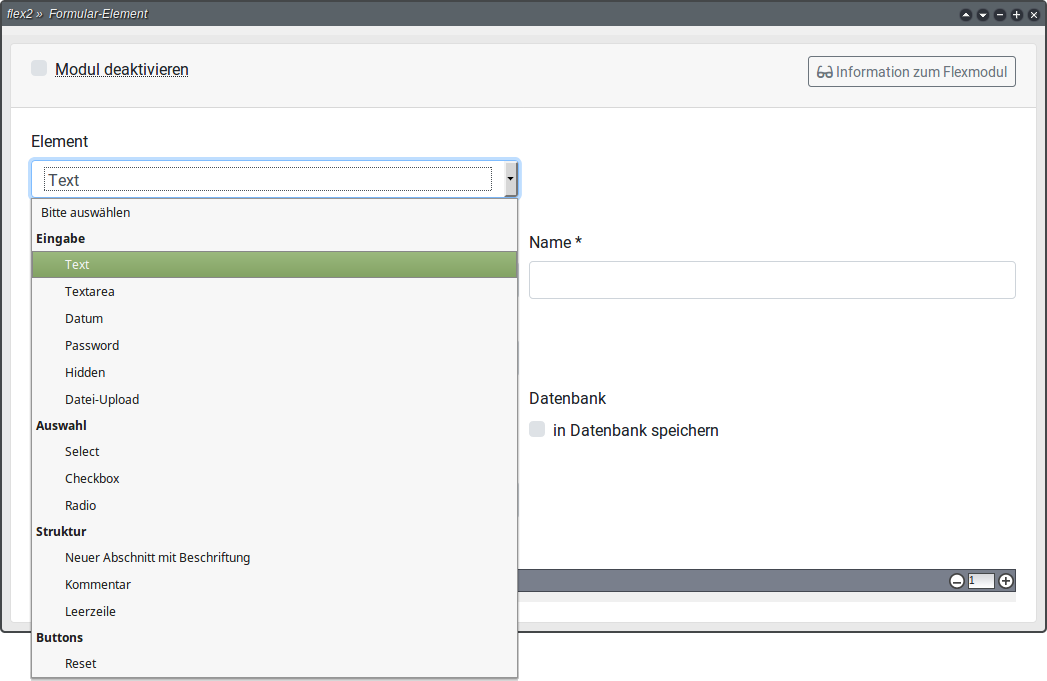Click the up arrow icon in title bar

point(966,15)
